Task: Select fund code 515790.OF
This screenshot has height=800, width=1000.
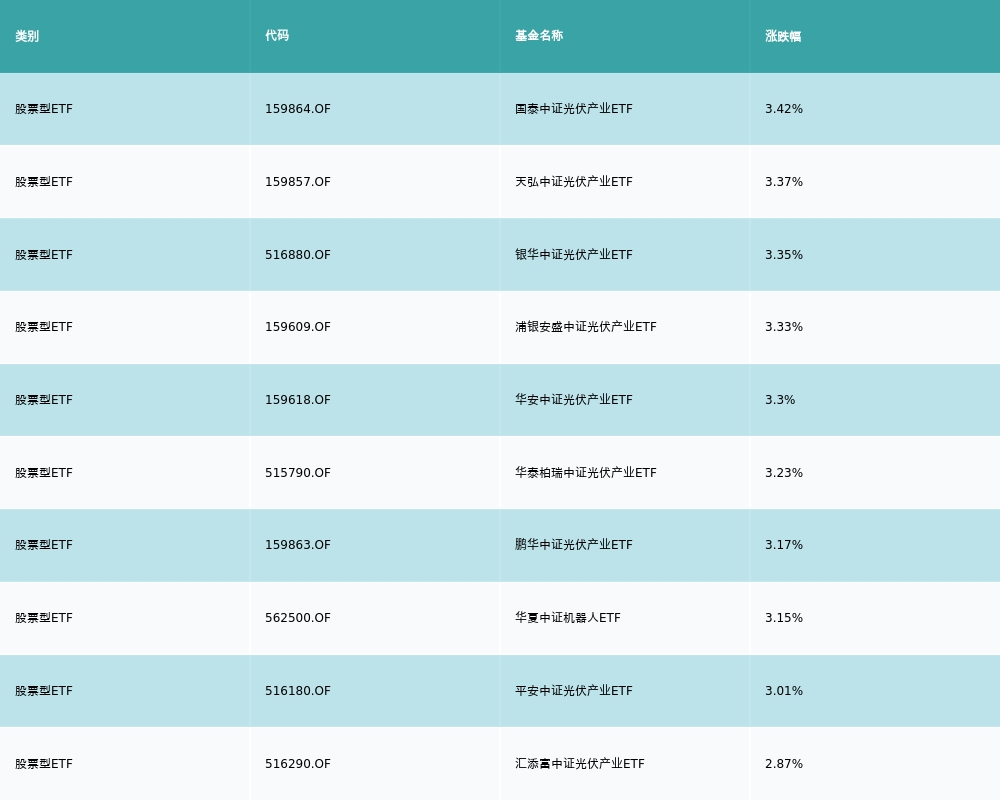Action: (298, 473)
